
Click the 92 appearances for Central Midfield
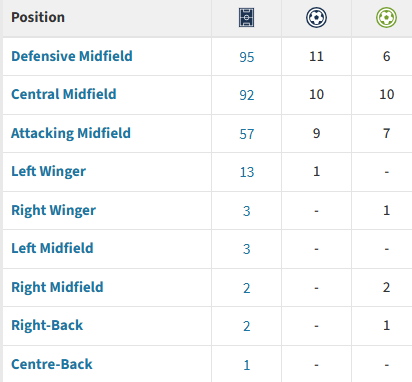coord(247,95)
